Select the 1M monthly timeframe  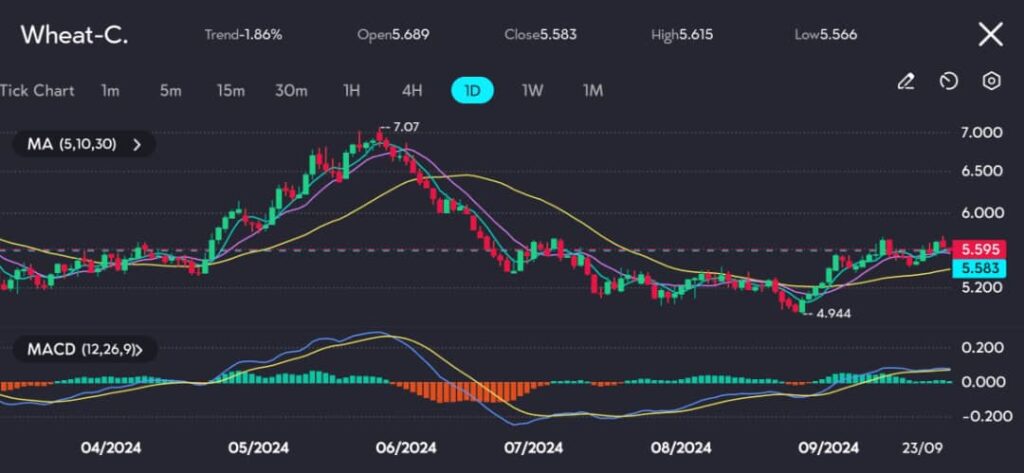(x=593, y=90)
